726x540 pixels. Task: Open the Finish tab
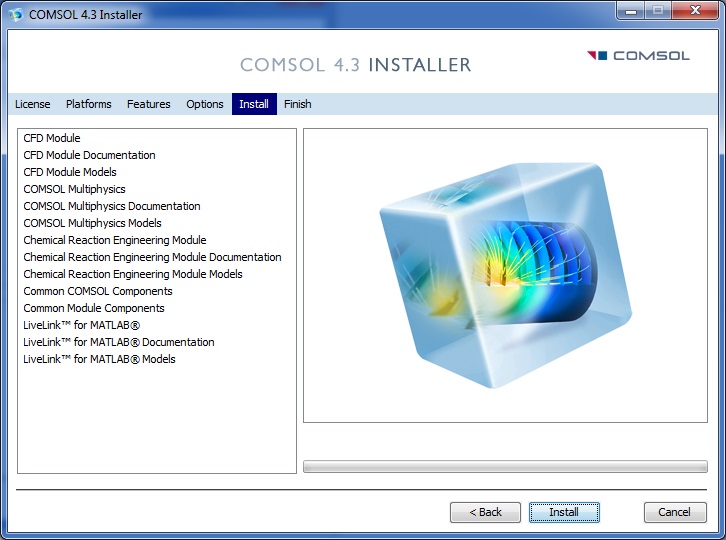point(298,104)
